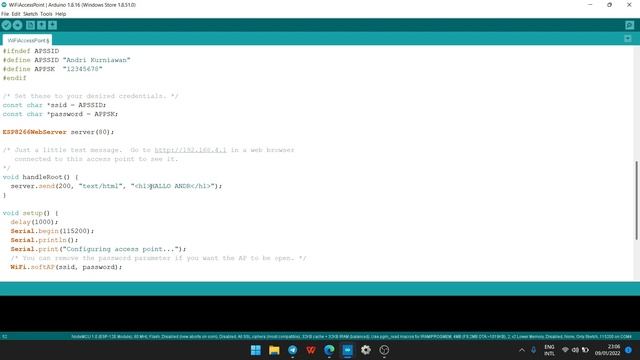
Task: Open the Wi-Fi network tray icon
Action: tap(565, 350)
